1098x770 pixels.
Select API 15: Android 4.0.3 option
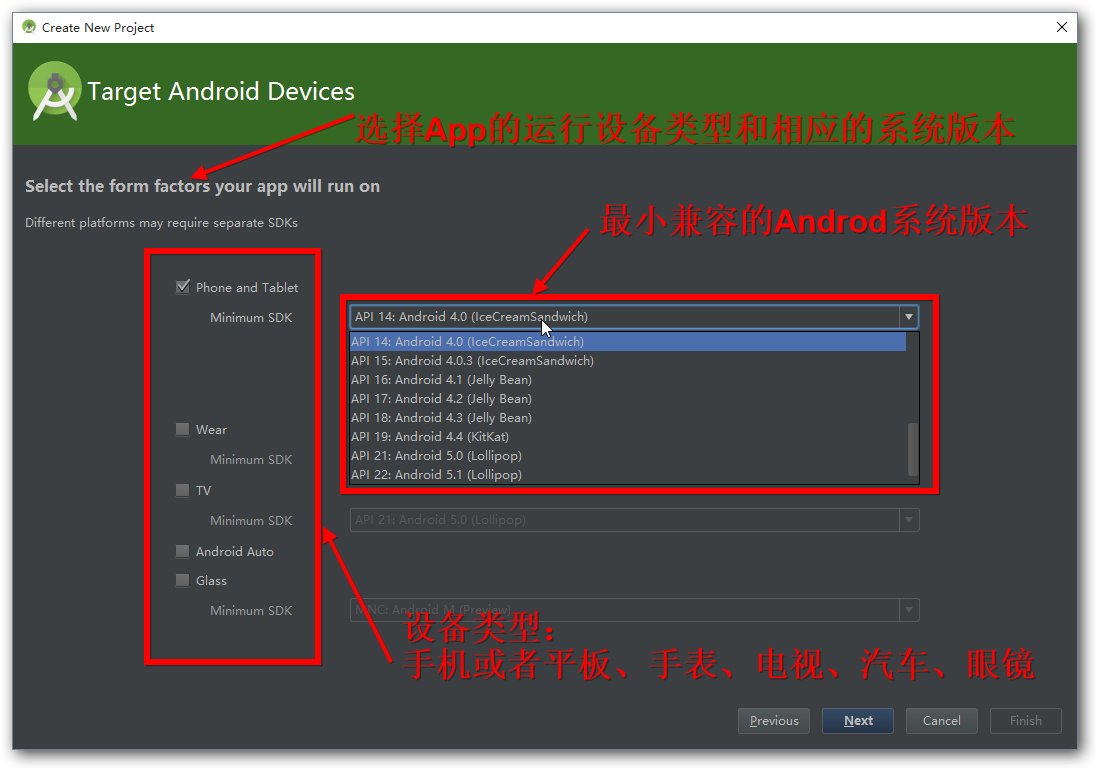pos(628,360)
